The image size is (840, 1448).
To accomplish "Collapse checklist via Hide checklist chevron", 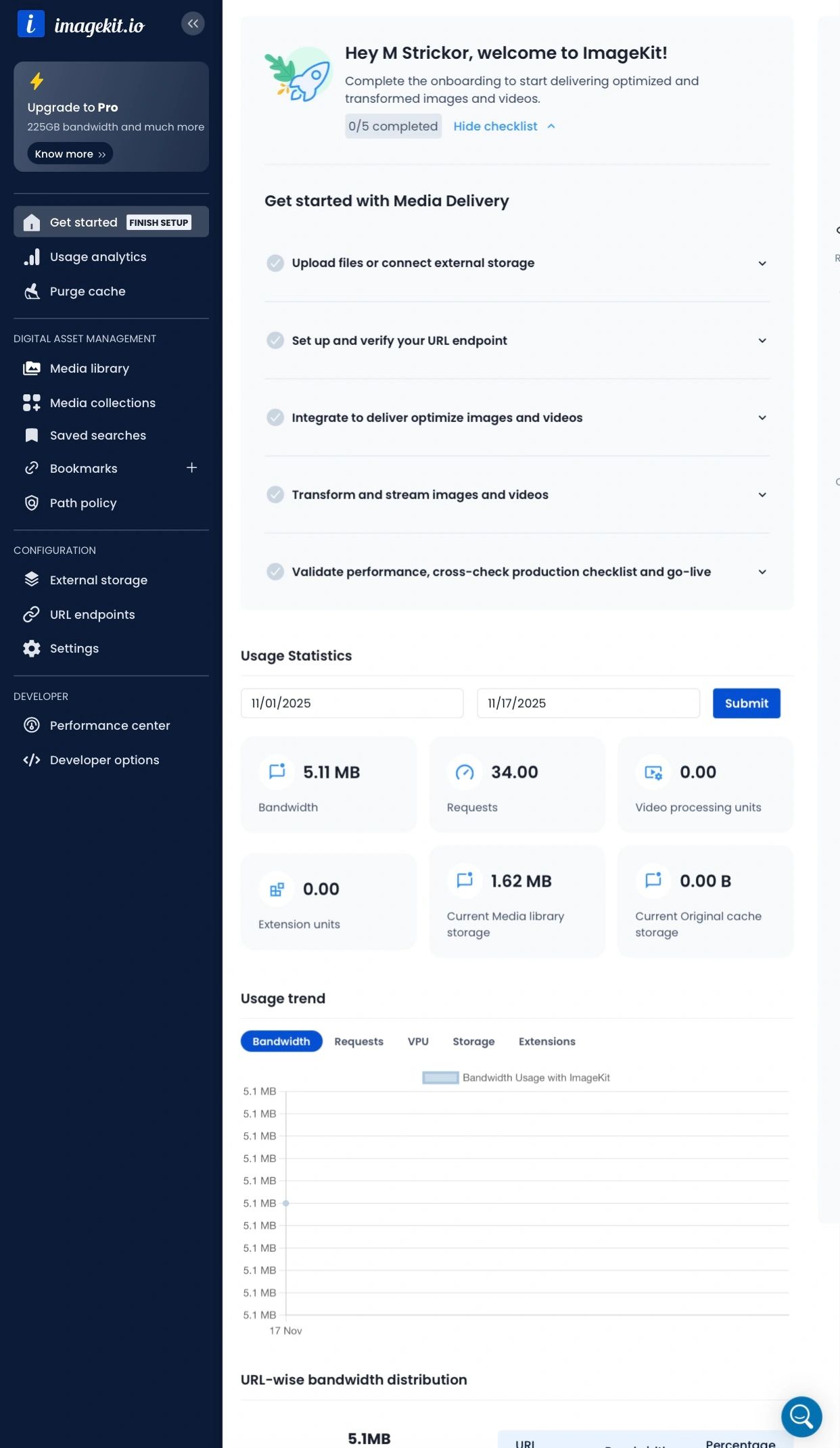I will click(x=551, y=126).
